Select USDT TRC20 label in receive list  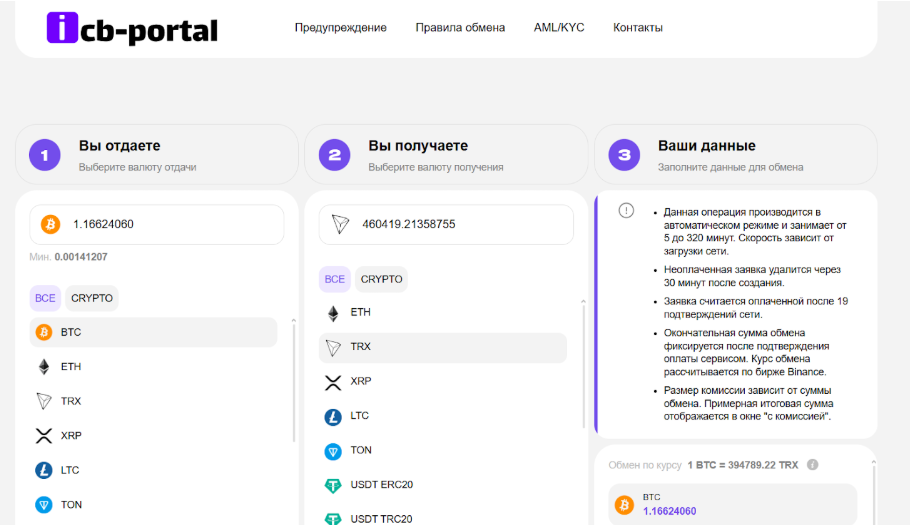(381, 519)
